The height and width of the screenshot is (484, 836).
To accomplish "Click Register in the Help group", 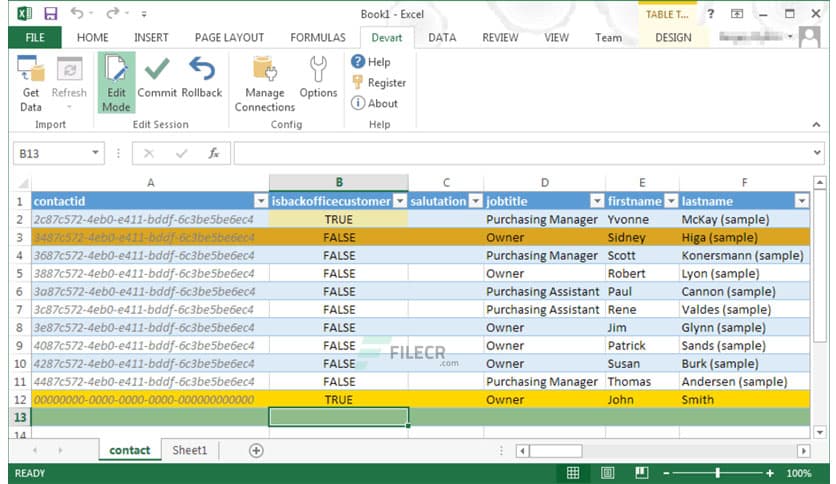I will point(379,83).
